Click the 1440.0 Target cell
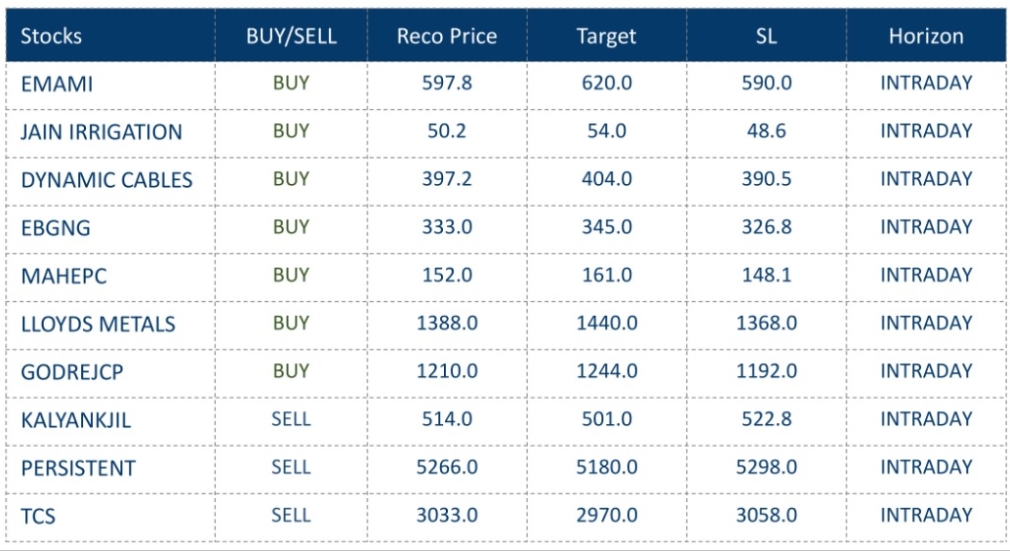1010x551 pixels. [x=606, y=324]
